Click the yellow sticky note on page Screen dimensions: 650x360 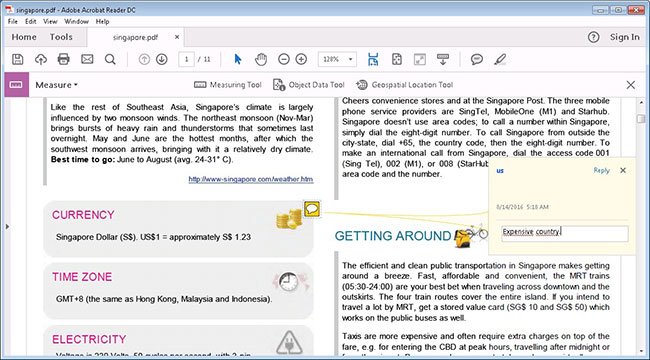coord(312,209)
